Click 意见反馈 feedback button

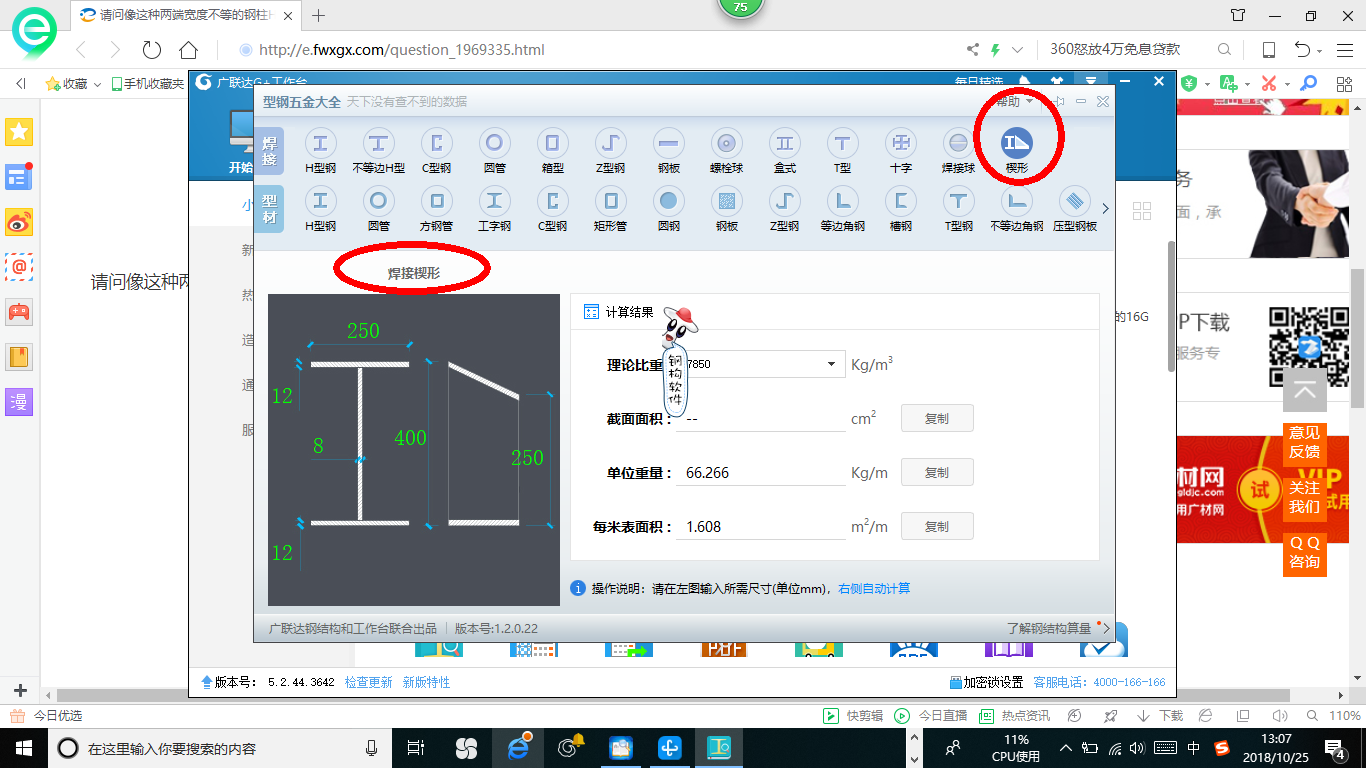(x=1304, y=442)
